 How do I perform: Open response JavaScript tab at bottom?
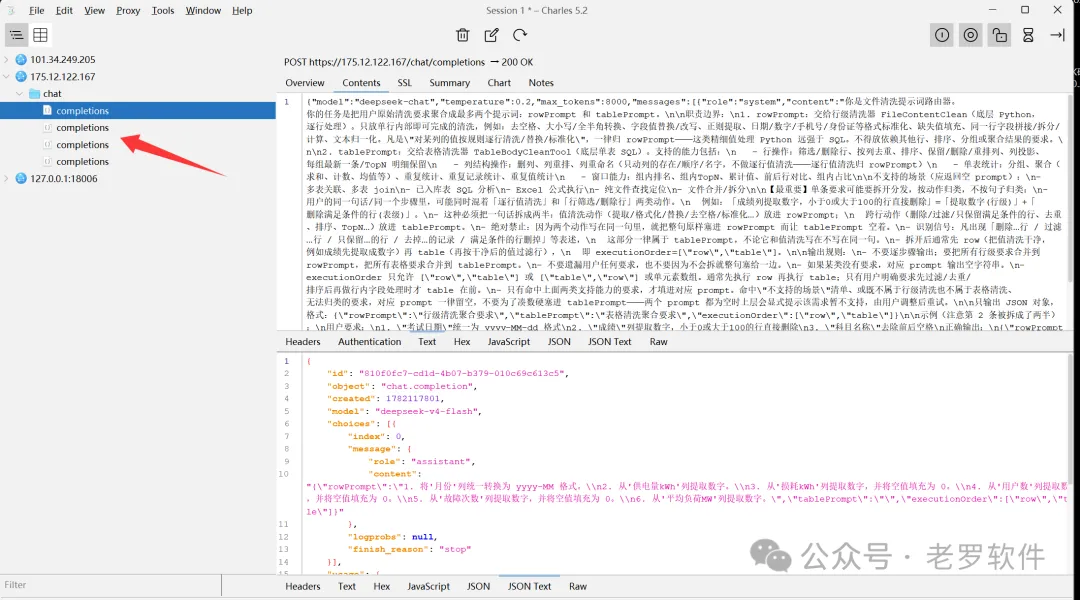click(x=428, y=586)
